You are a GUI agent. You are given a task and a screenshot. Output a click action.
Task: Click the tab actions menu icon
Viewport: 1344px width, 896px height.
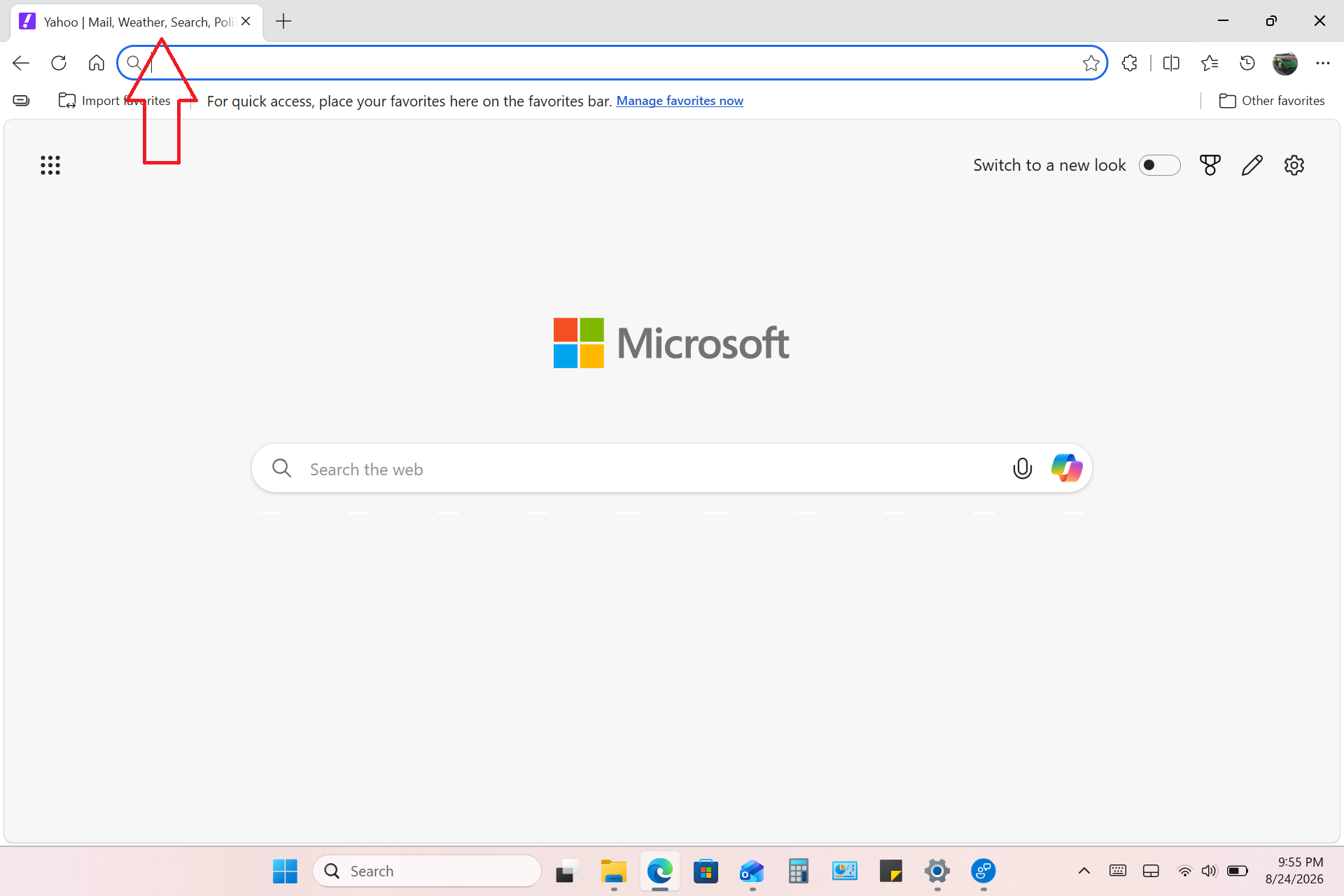pos(22,101)
